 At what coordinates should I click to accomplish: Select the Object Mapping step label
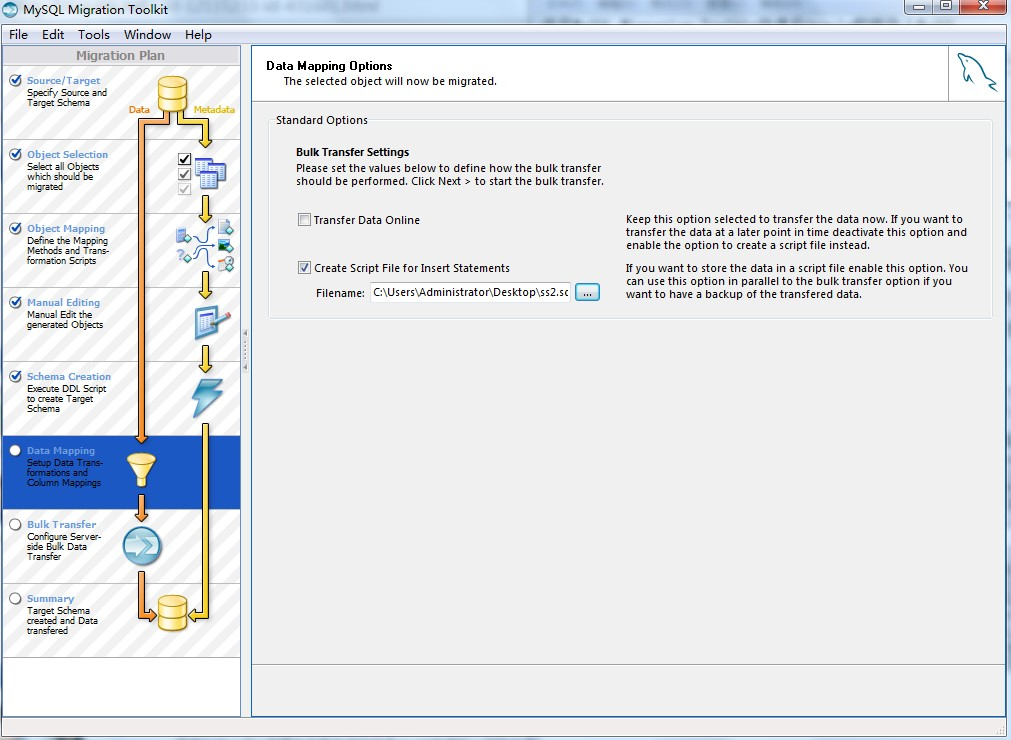tap(66, 228)
